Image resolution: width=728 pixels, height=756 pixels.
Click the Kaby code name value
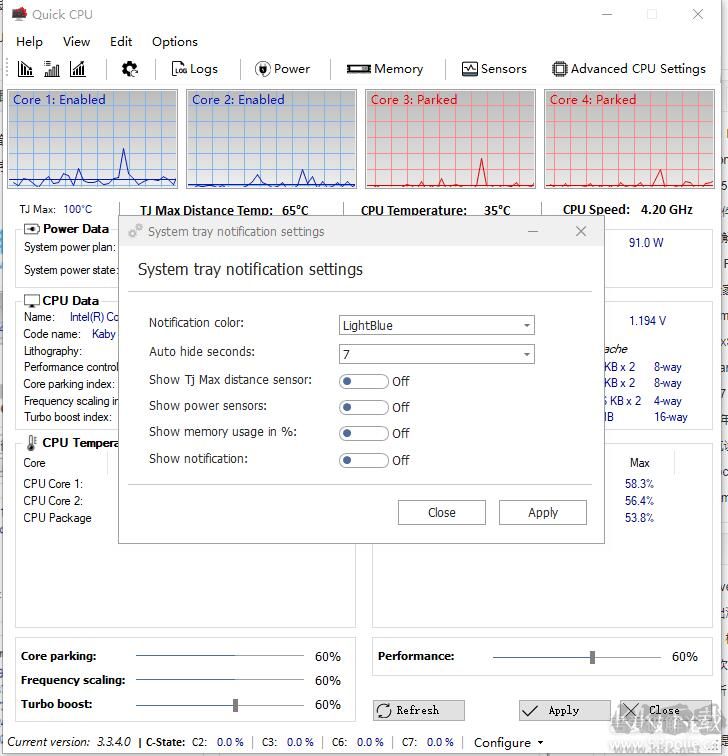104,334
